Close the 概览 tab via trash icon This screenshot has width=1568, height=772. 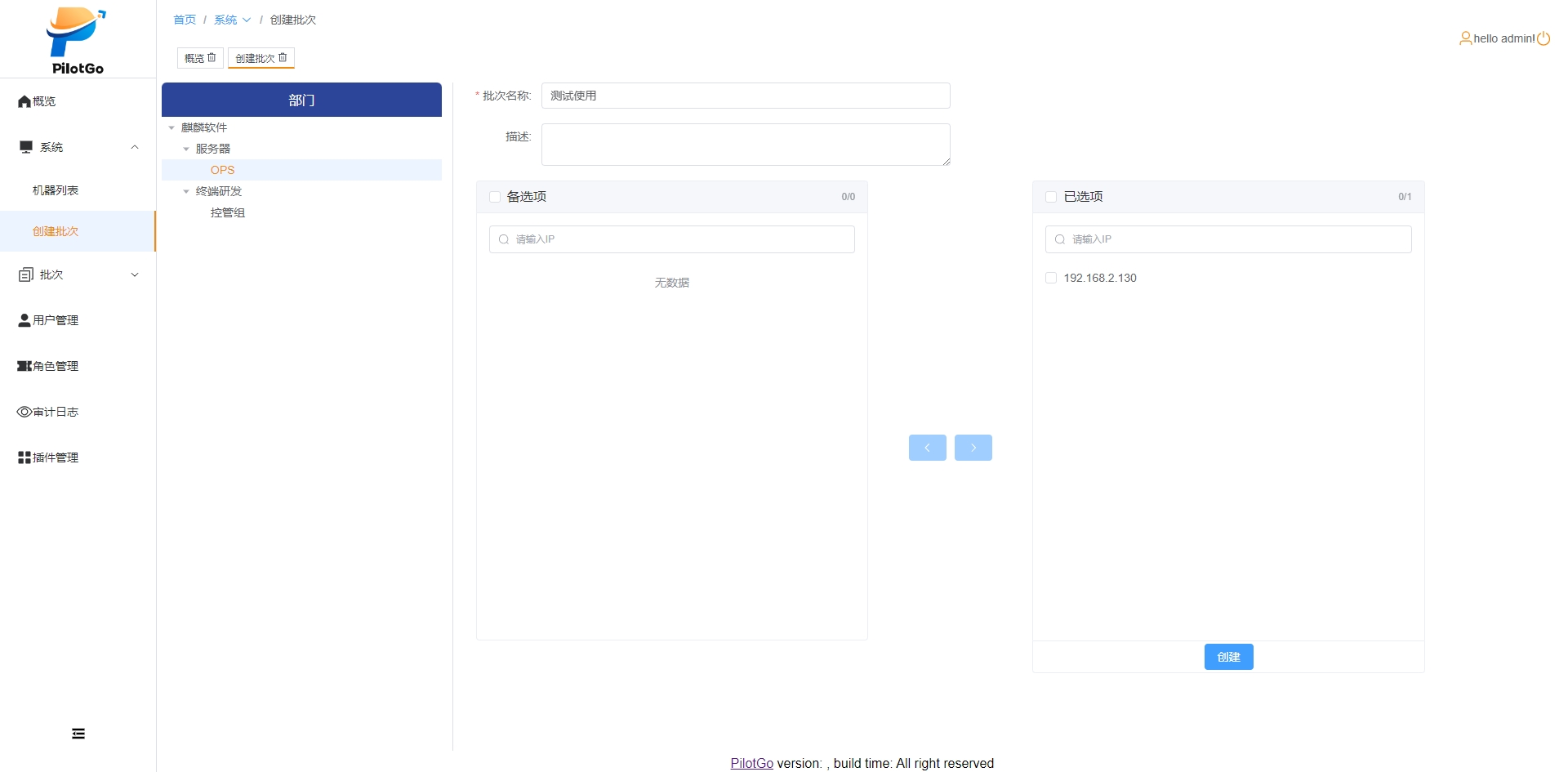click(x=212, y=58)
